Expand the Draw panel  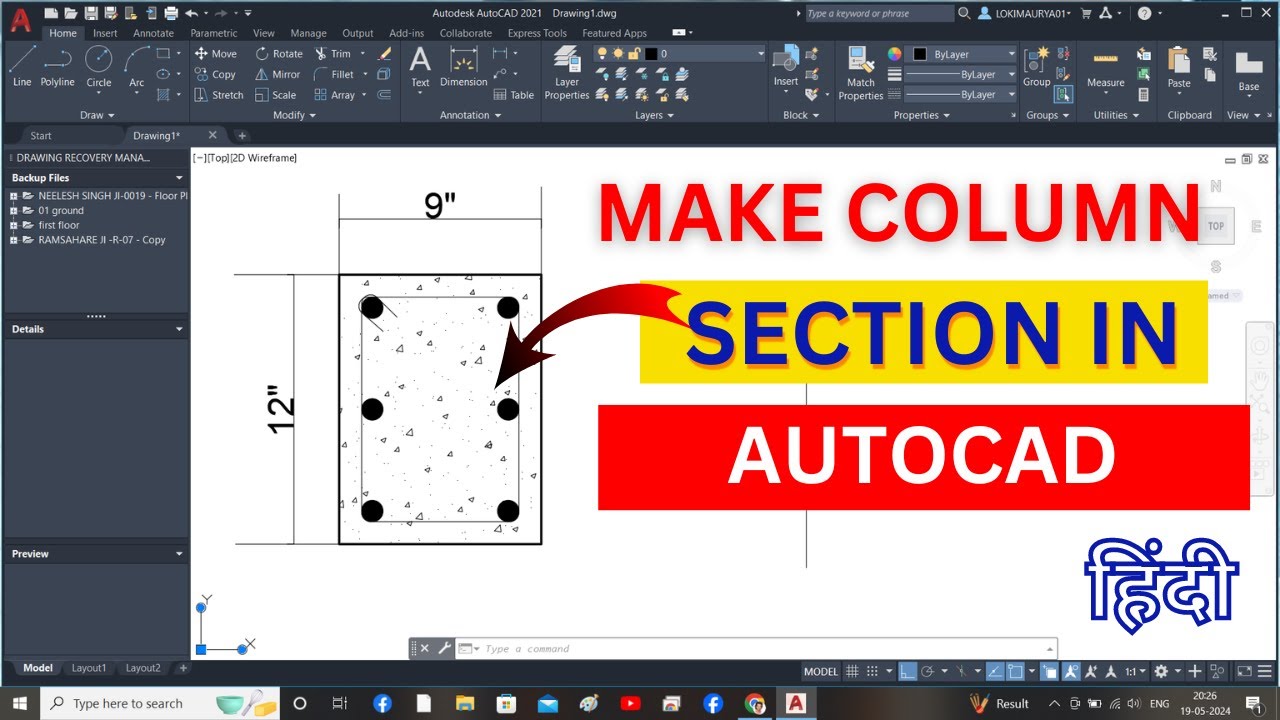pos(97,115)
